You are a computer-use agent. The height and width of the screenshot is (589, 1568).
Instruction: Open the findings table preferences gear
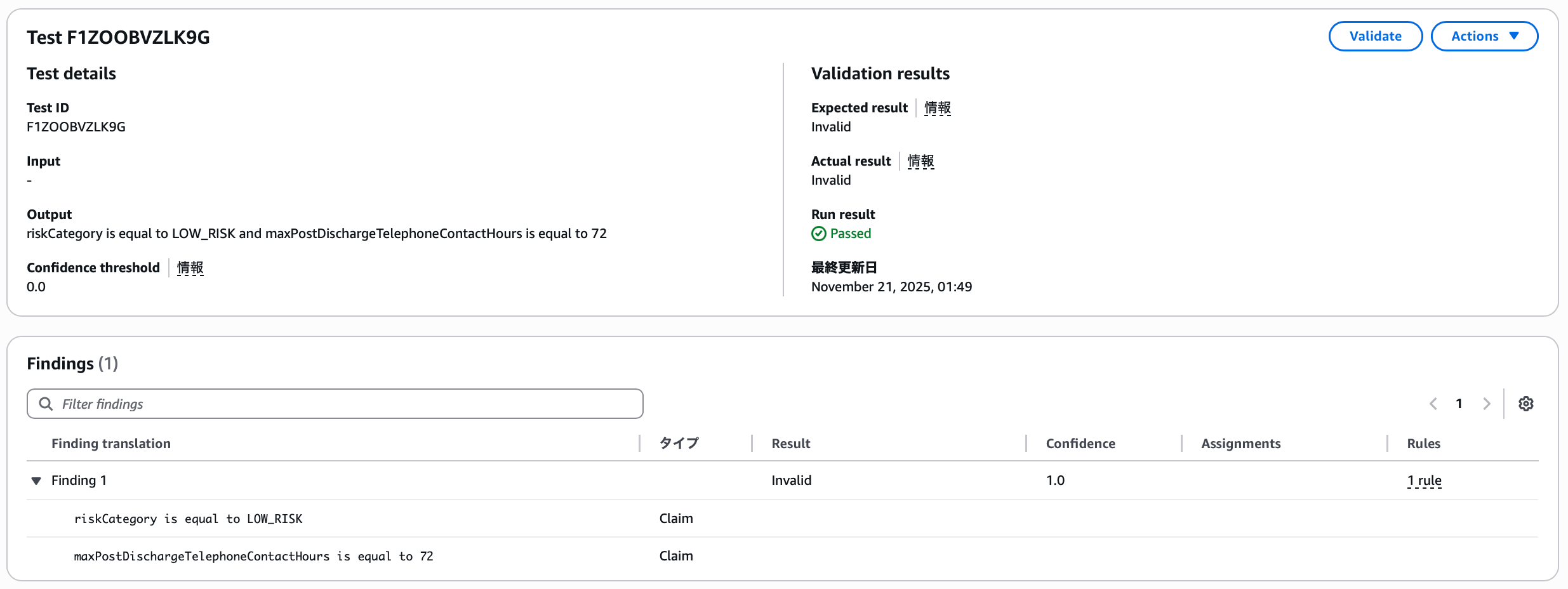[1526, 404]
